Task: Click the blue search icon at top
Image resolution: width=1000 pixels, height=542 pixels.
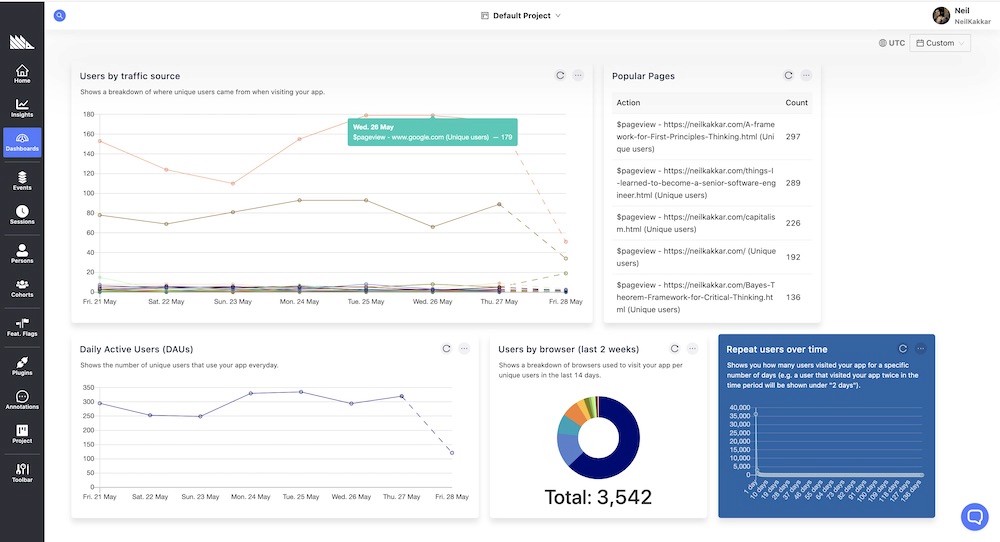Action: click(59, 15)
